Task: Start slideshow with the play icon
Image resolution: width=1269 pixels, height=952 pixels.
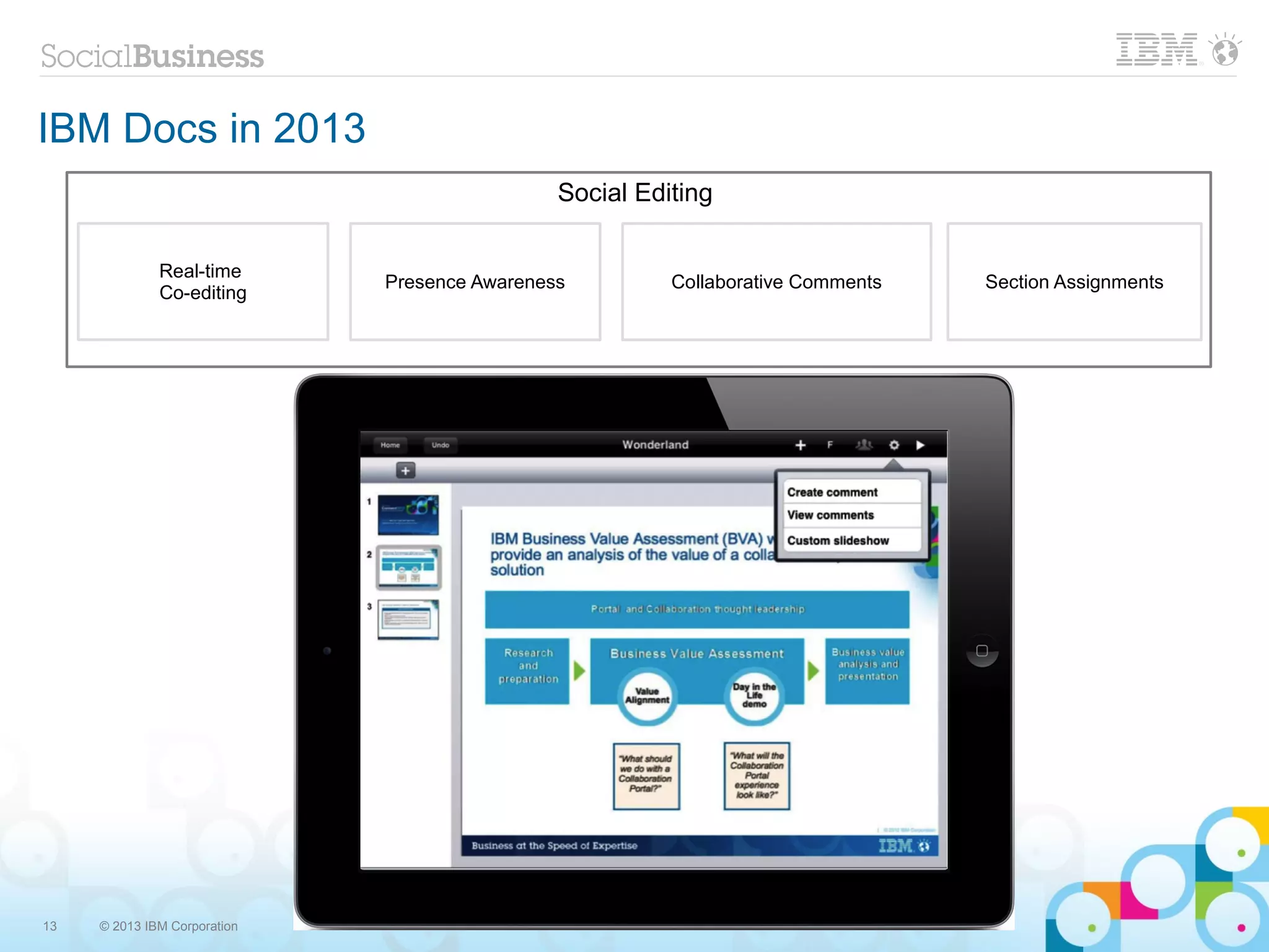Action: (x=920, y=445)
